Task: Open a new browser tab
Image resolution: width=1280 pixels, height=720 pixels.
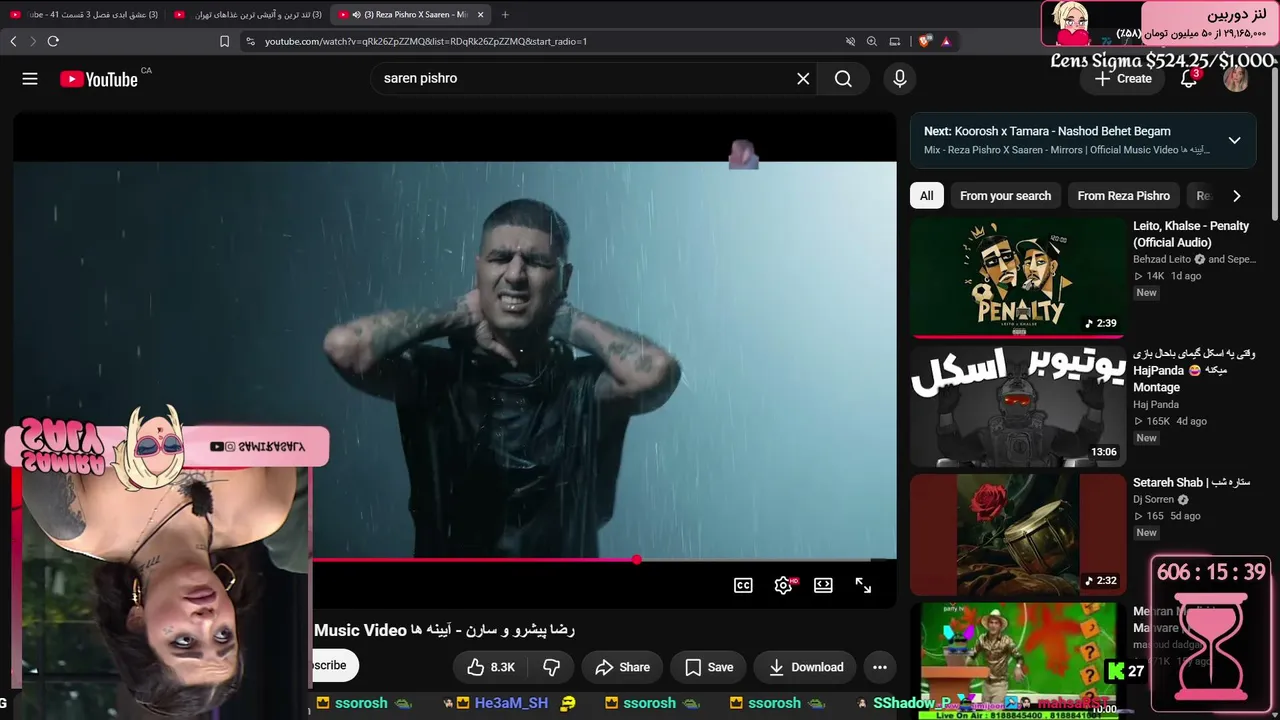Action: [505, 15]
